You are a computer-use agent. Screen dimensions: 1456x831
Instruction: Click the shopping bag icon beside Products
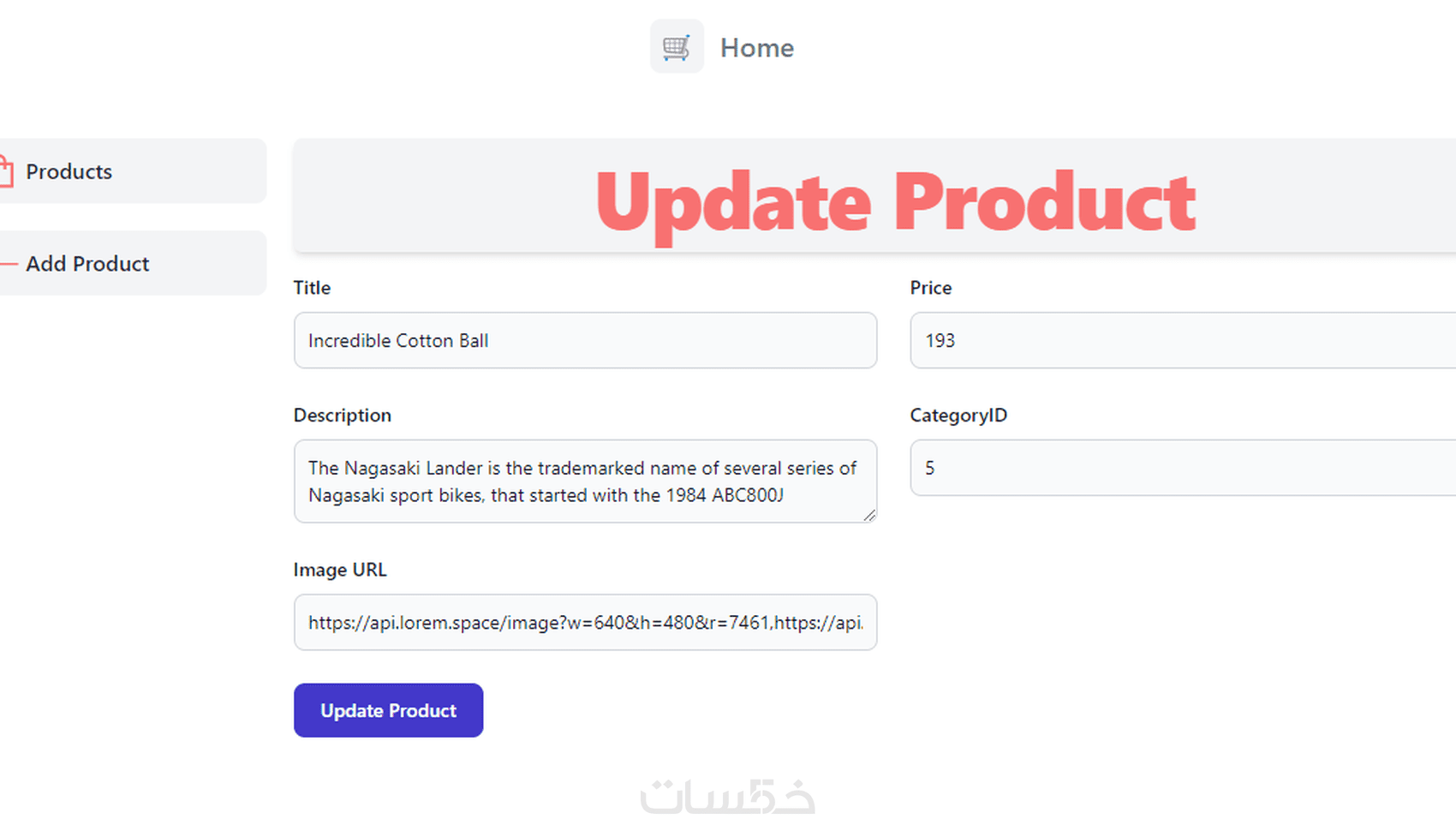pyautogui.click(x=6, y=171)
